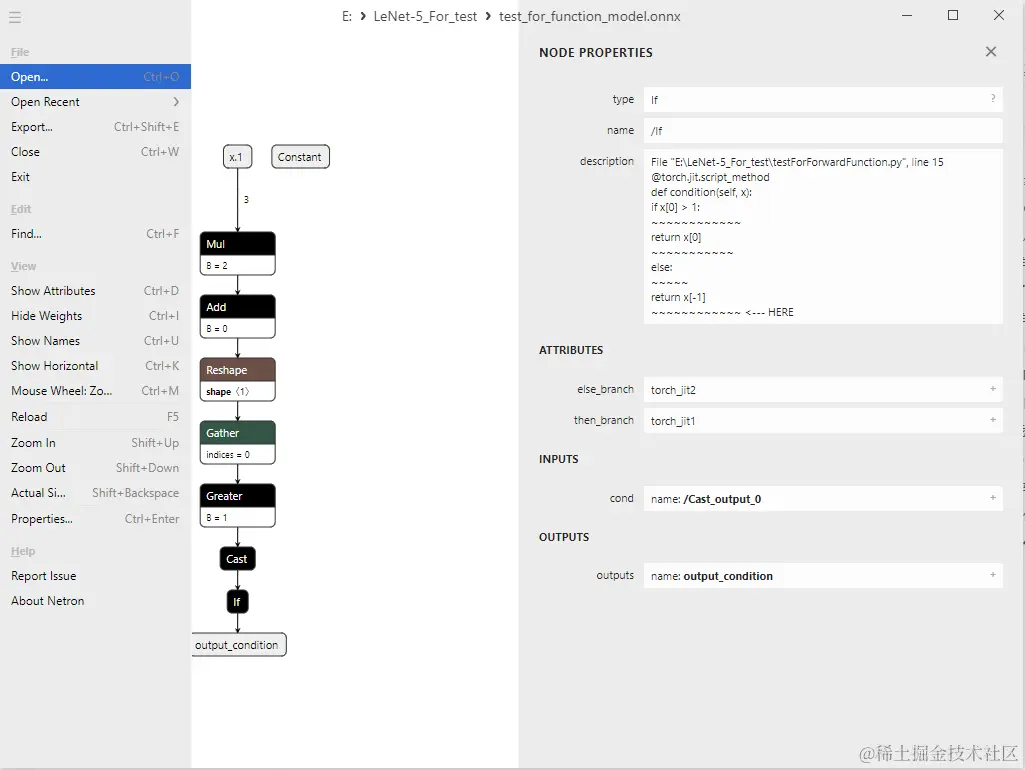Expand the output_condition outputs entry
Viewport: 1025px width, 770px height.
click(992, 575)
